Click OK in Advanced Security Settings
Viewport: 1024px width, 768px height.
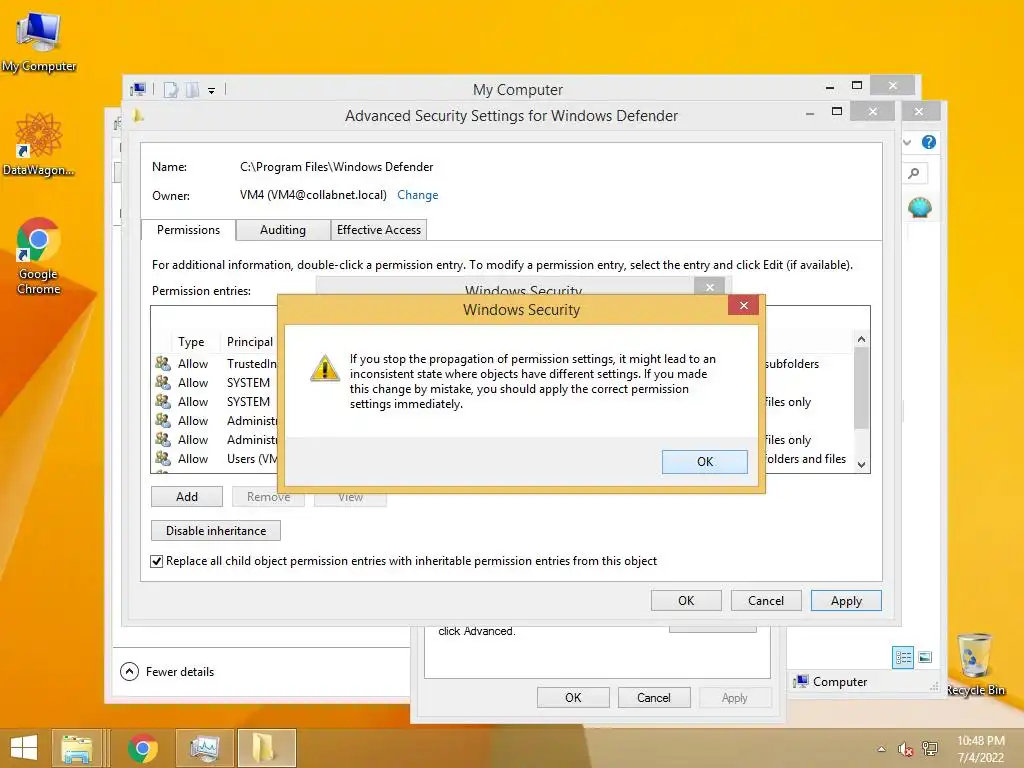point(686,600)
